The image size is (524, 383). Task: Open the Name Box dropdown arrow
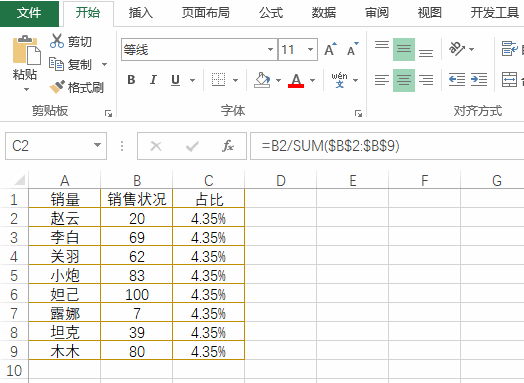tap(97, 145)
